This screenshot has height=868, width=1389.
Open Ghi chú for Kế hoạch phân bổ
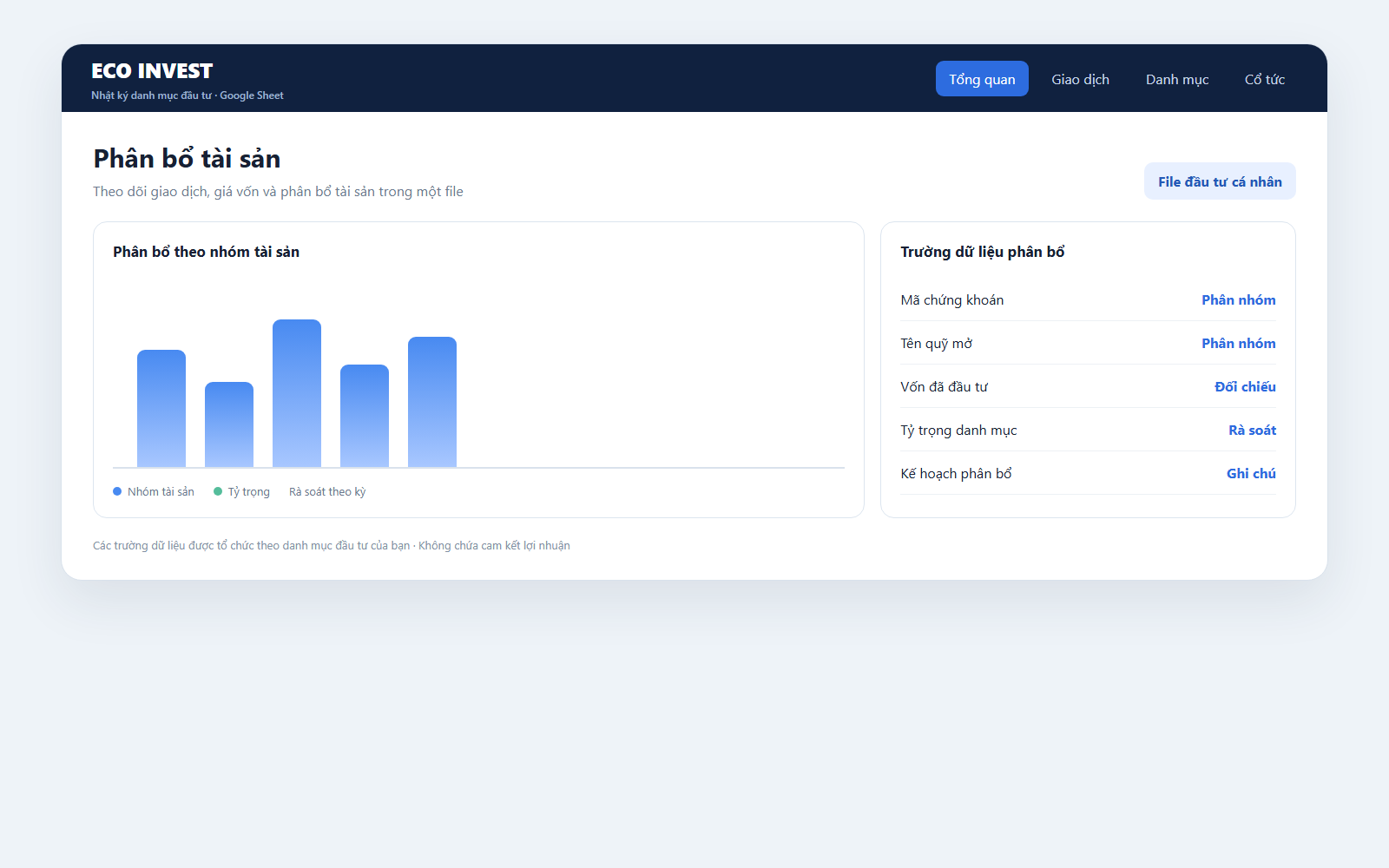pos(1251,473)
